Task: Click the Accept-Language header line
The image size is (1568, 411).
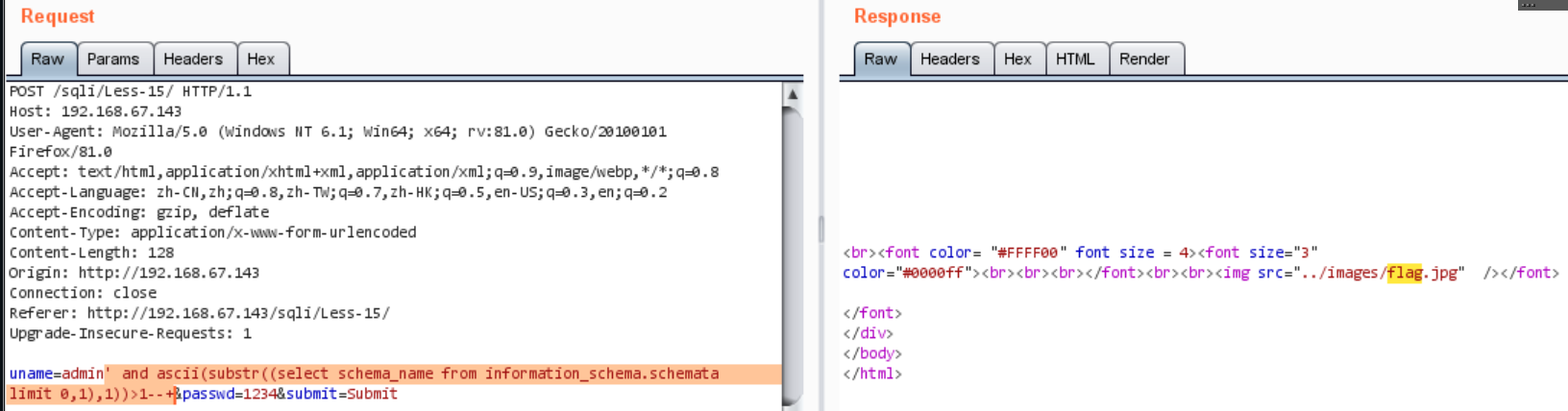Action: click(x=338, y=192)
